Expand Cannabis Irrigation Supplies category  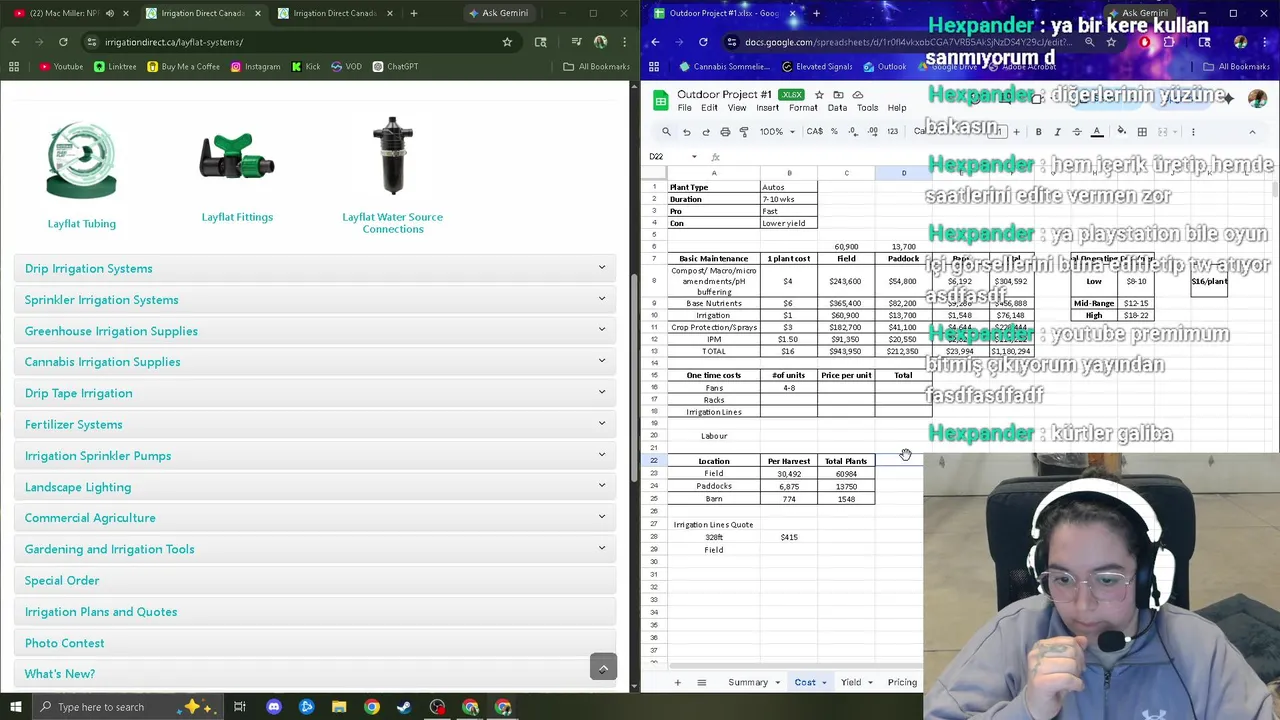point(315,362)
